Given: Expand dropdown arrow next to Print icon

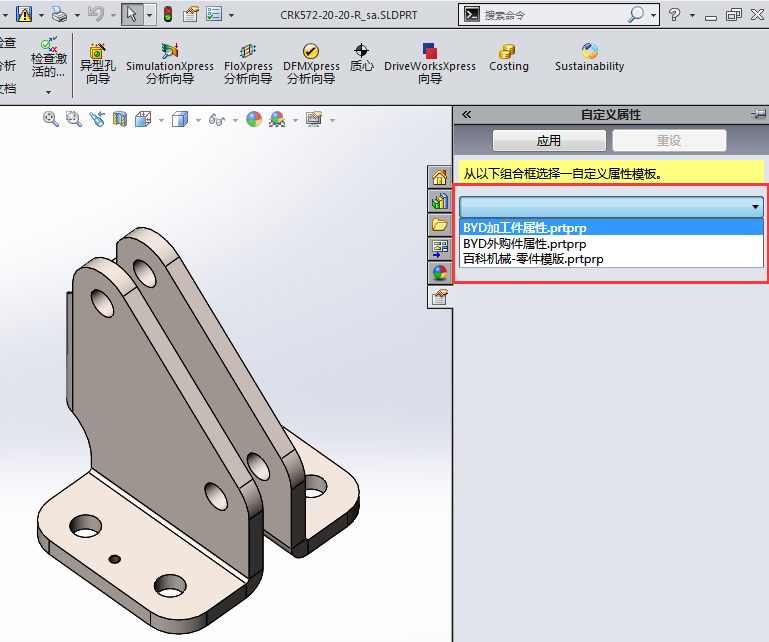Looking at the screenshot, I should point(77,15).
